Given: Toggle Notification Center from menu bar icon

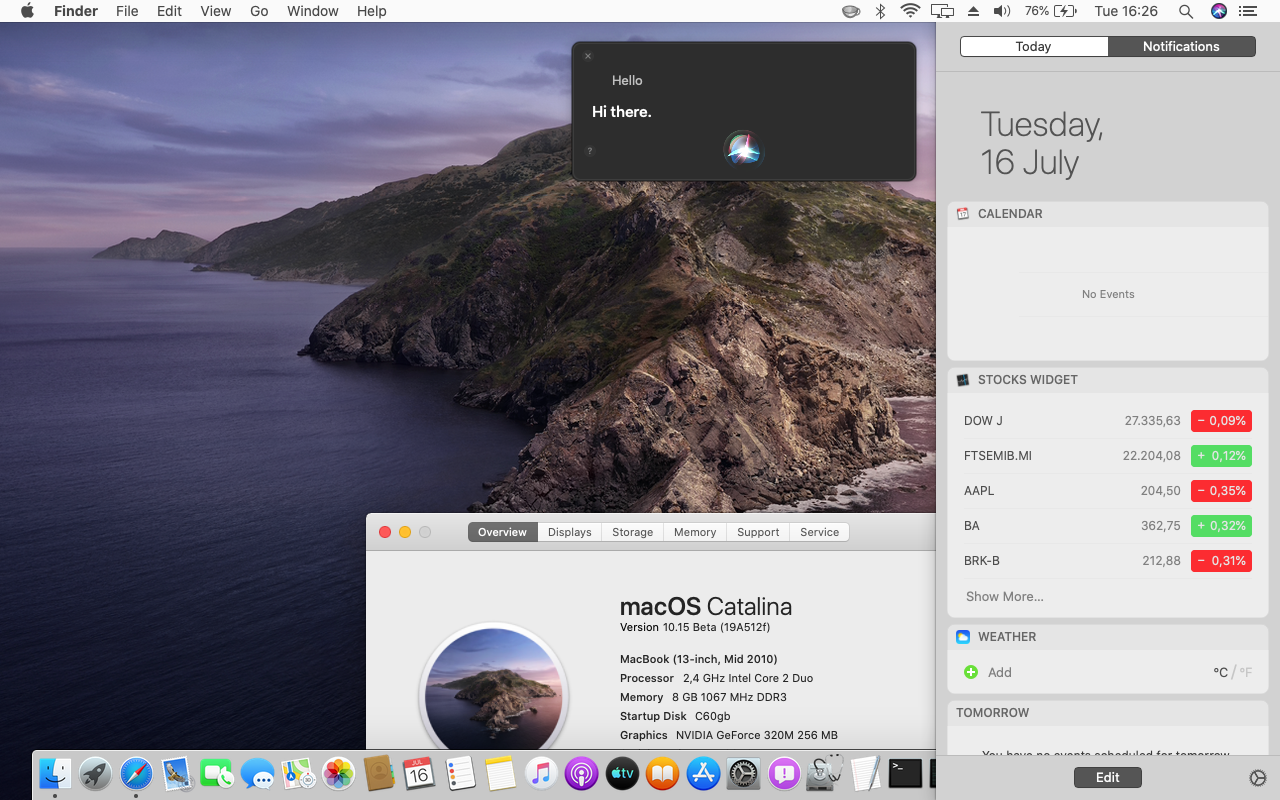Looking at the screenshot, I should [x=1247, y=11].
